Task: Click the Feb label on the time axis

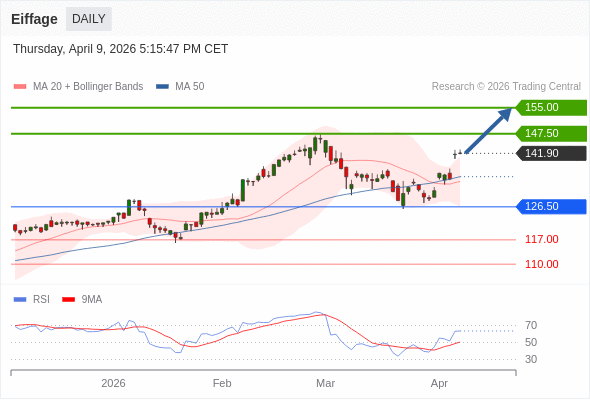Action: (222, 383)
